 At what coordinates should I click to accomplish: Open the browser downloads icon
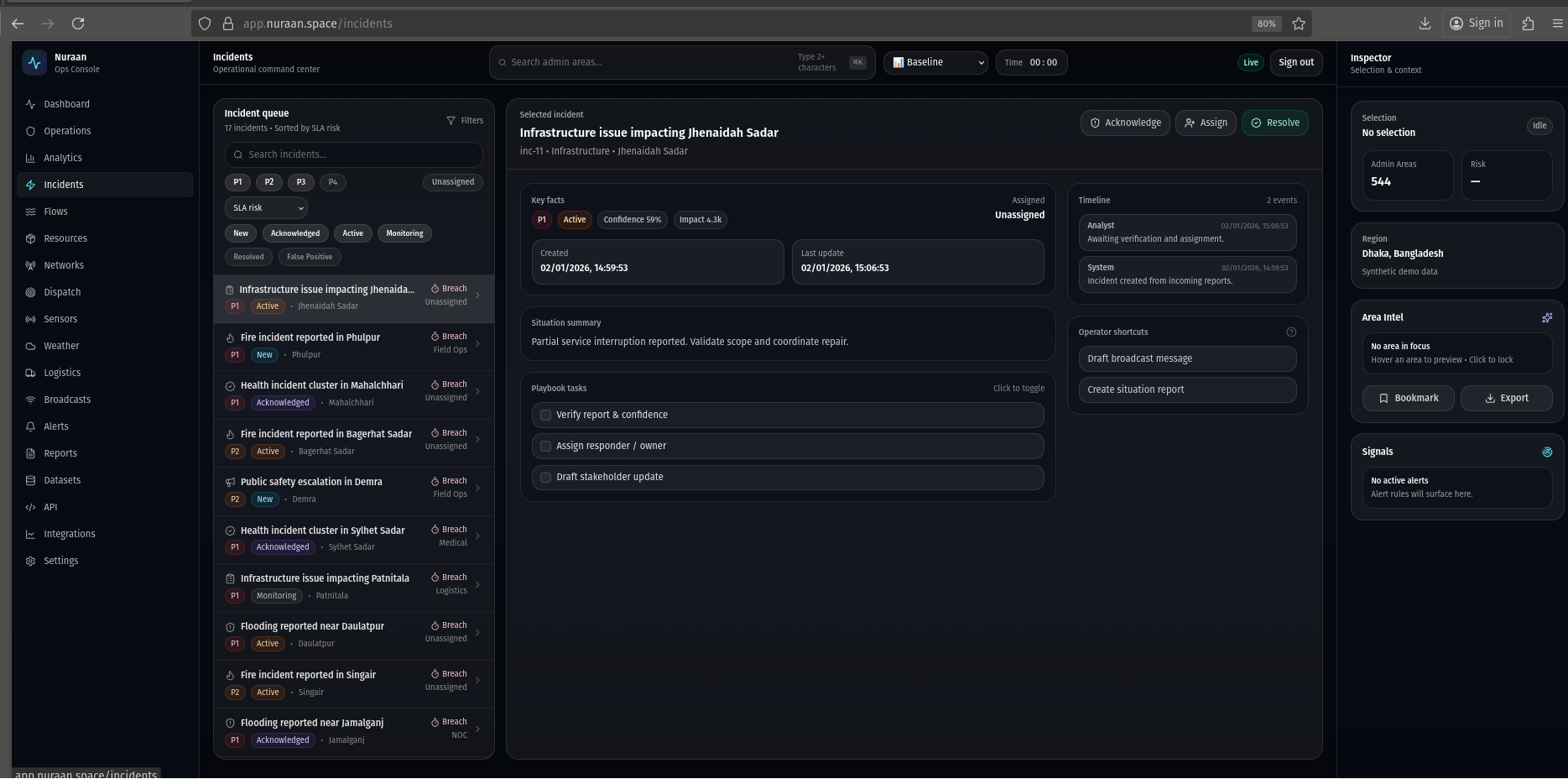pyautogui.click(x=1424, y=24)
